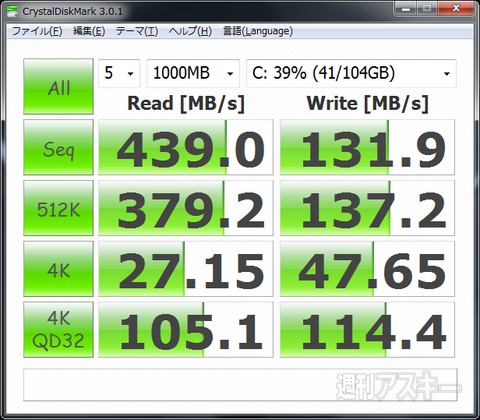The width and height of the screenshot is (480, 420).
Task: Click 4K QD32 write result 114.4
Action: coord(367,329)
